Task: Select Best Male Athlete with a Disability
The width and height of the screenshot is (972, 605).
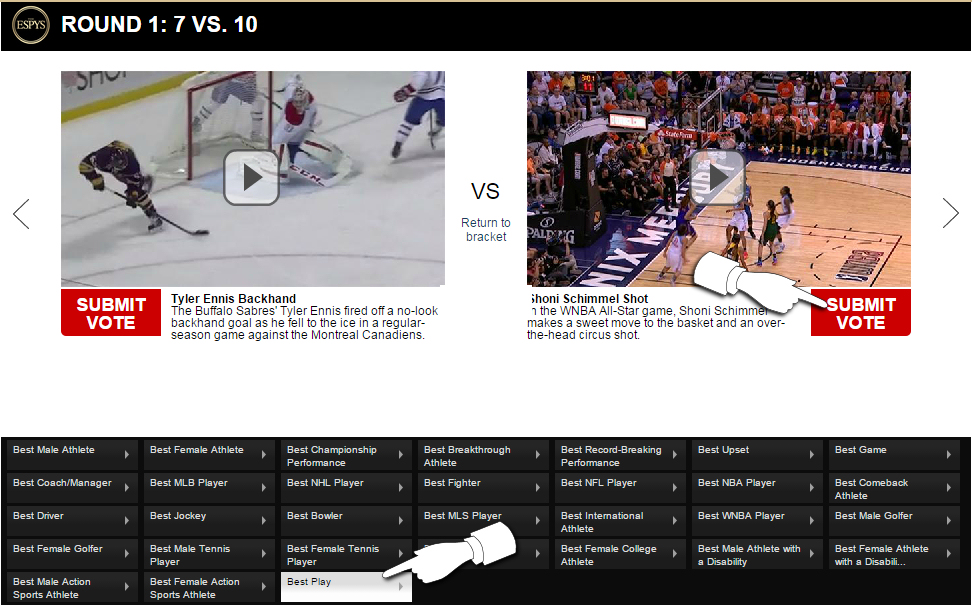Action: coord(757,553)
